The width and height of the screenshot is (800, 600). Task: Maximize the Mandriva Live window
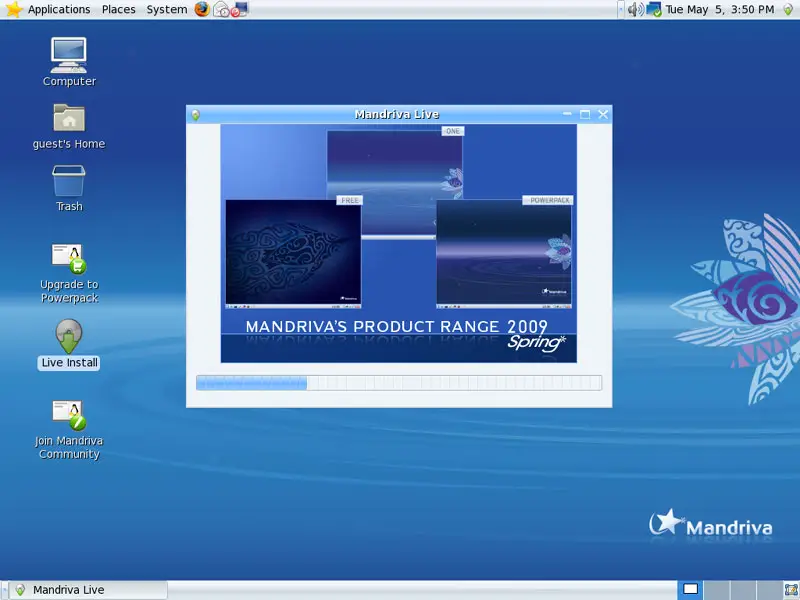click(585, 114)
